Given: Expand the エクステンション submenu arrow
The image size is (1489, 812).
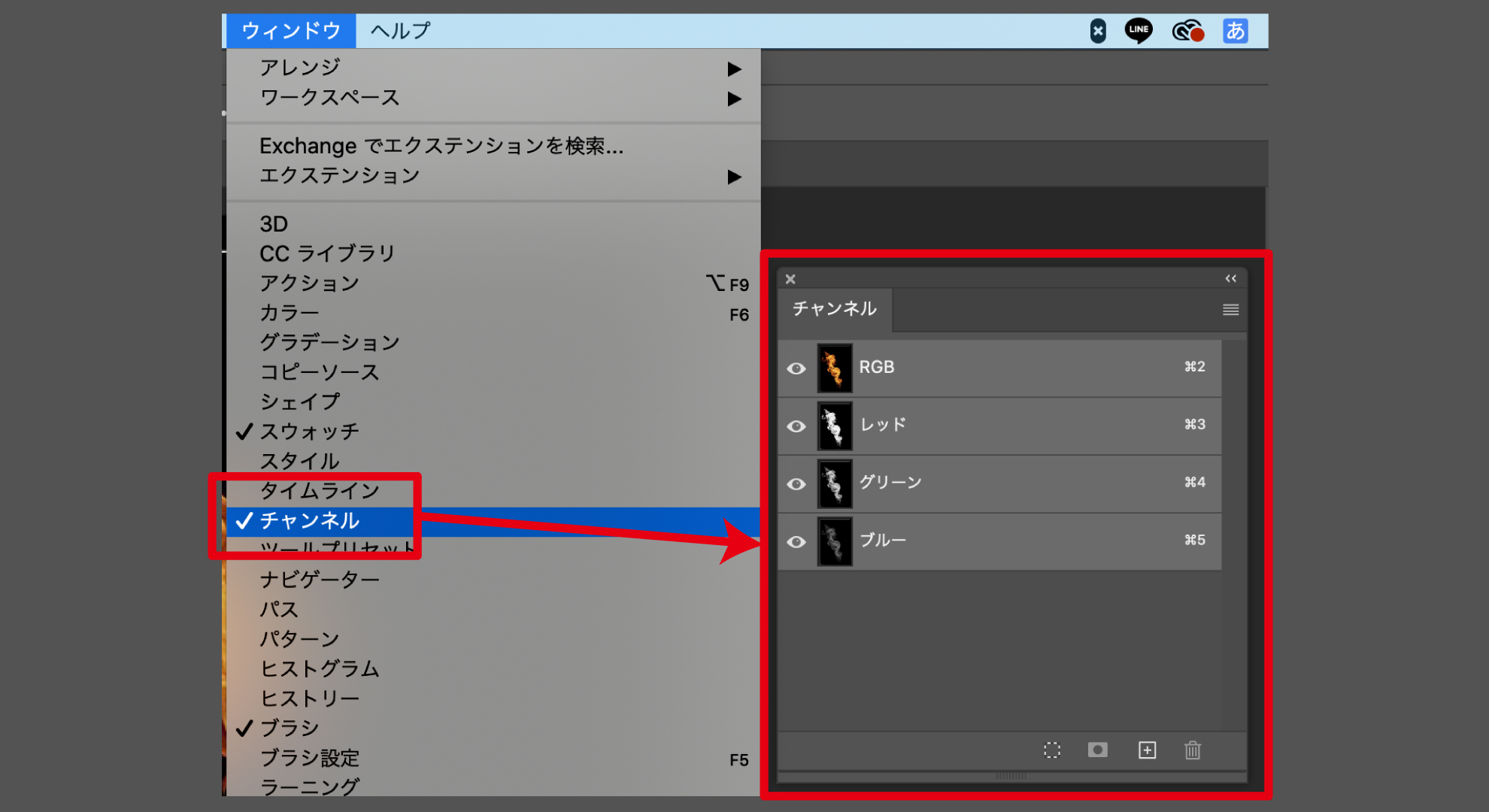Looking at the screenshot, I should pos(735,177).
